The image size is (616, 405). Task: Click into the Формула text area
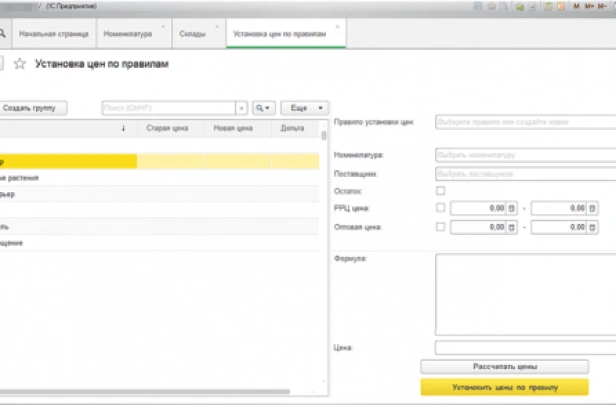tap(525, 294)
